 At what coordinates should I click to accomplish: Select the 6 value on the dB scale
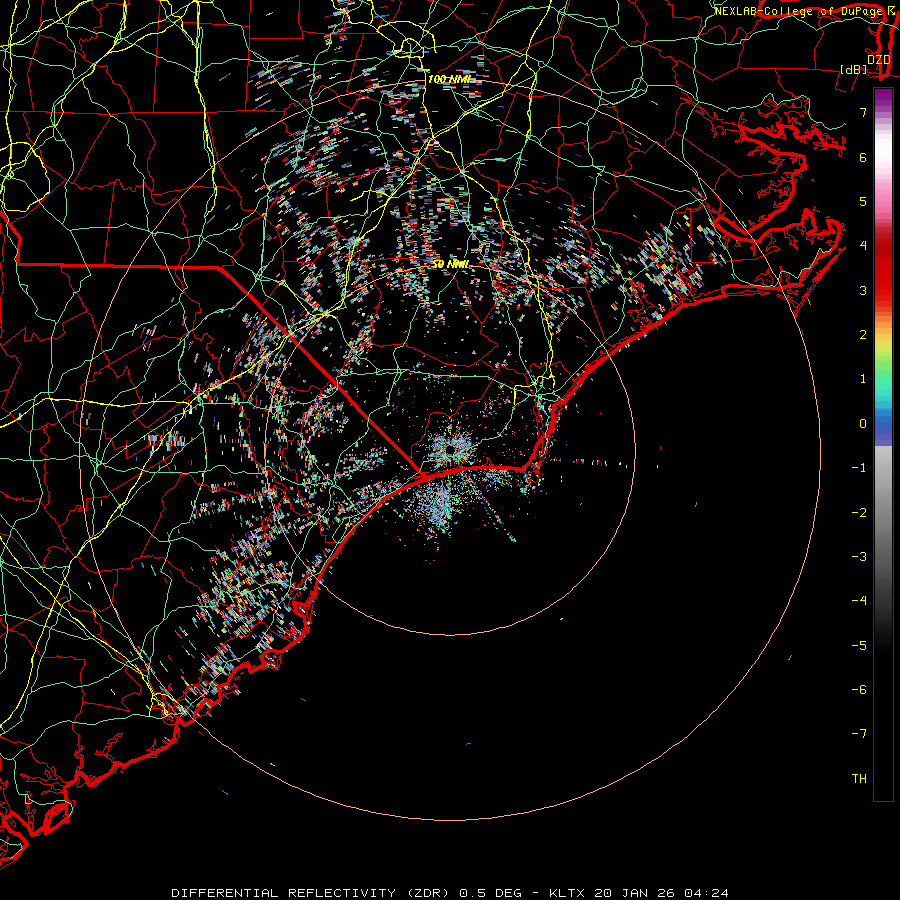(863, 157)
